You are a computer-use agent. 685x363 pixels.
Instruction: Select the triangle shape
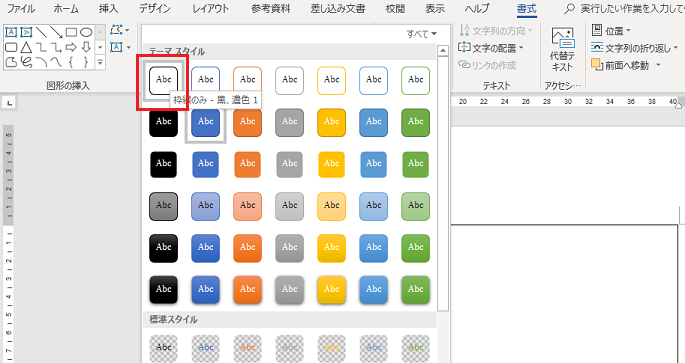coord(26,47)
